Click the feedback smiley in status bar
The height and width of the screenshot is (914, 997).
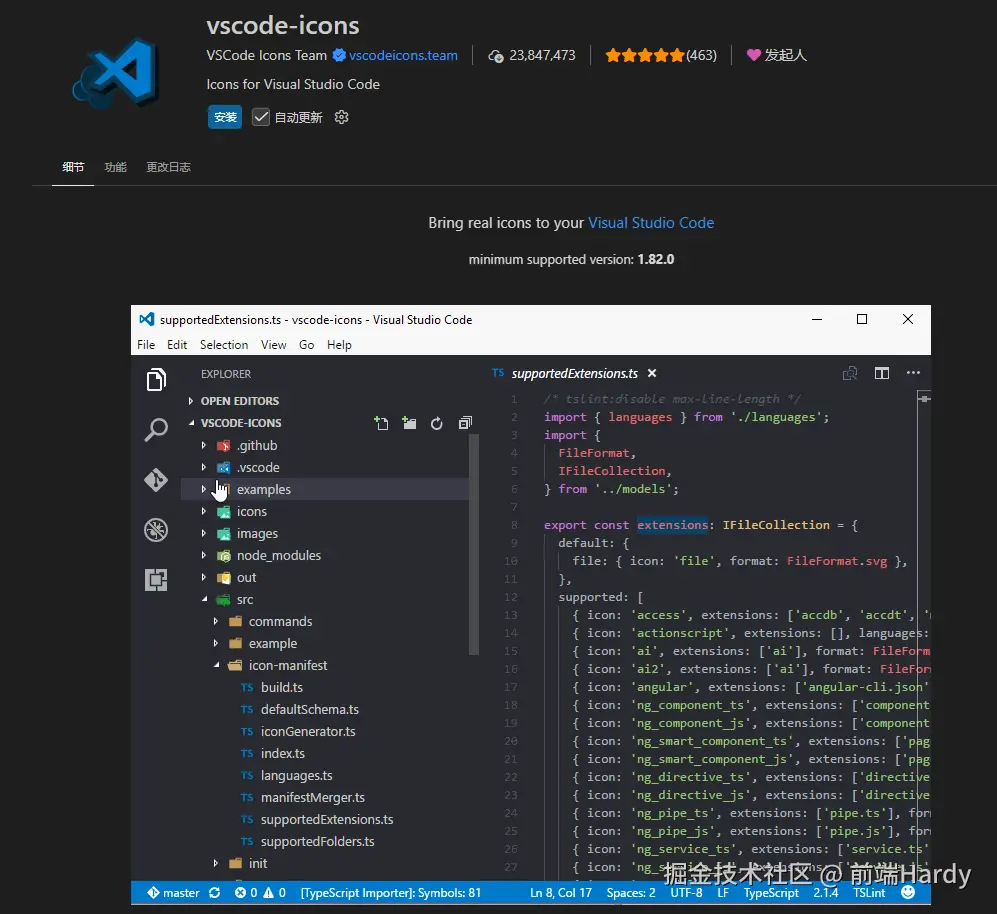[908, 892]
